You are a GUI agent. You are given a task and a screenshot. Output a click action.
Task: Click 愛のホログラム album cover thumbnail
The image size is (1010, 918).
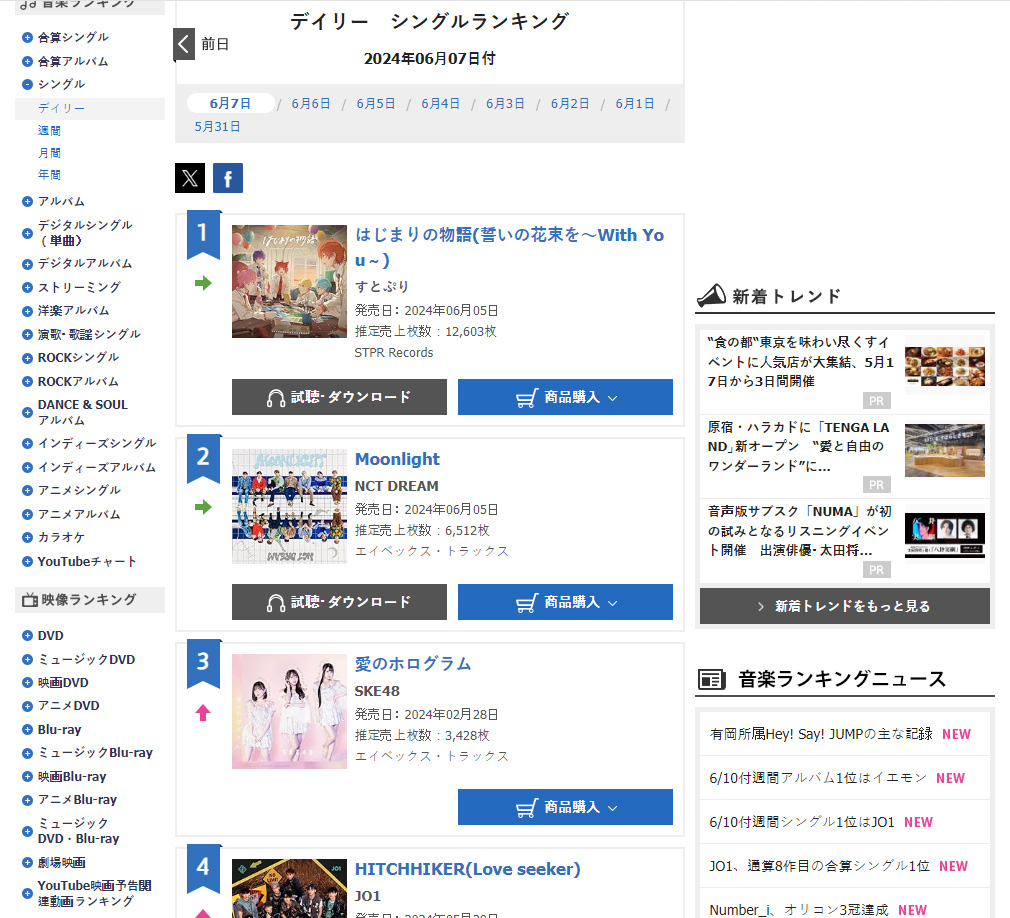click(x=289, y=711)
